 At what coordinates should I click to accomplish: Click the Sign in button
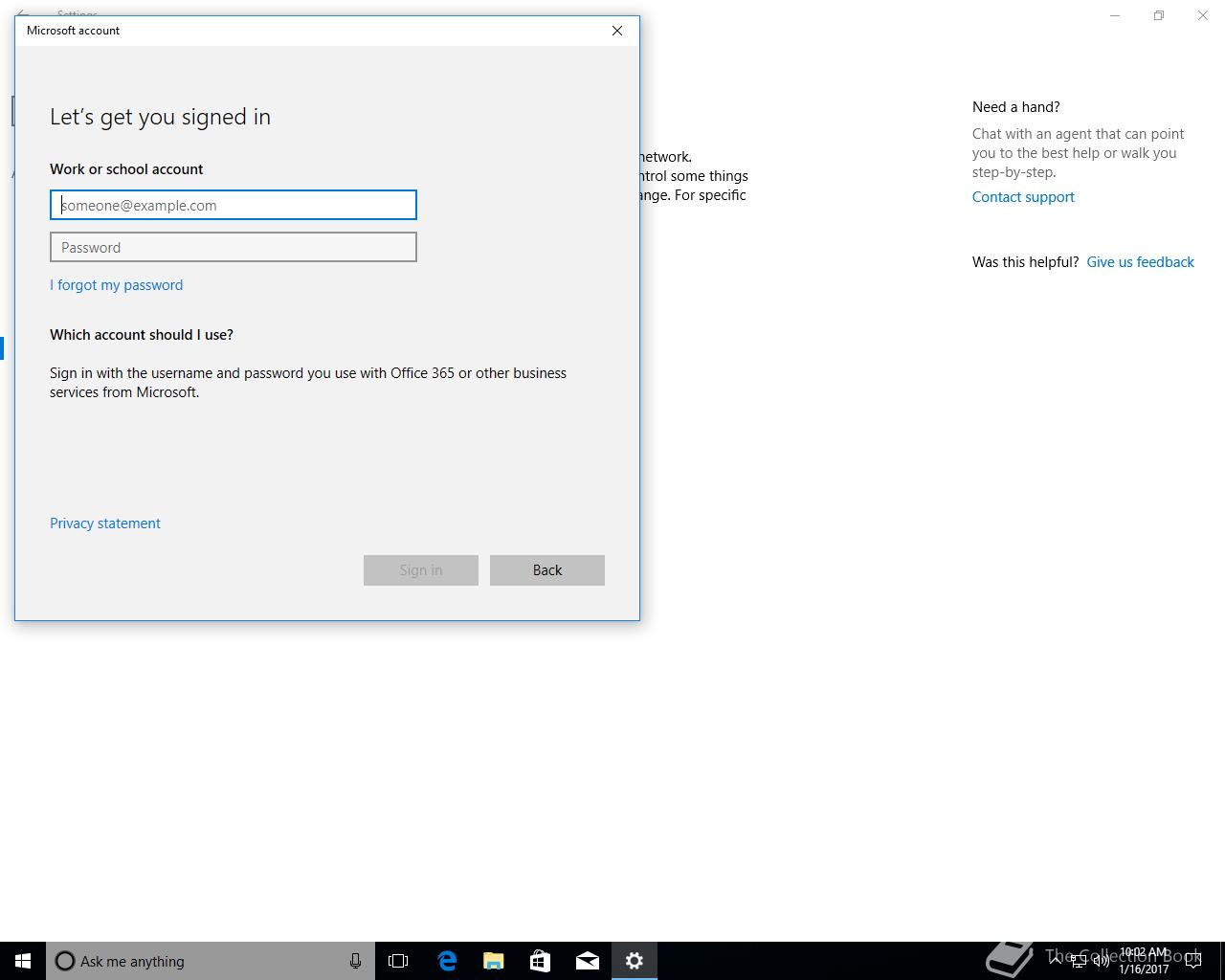(421, 570)
